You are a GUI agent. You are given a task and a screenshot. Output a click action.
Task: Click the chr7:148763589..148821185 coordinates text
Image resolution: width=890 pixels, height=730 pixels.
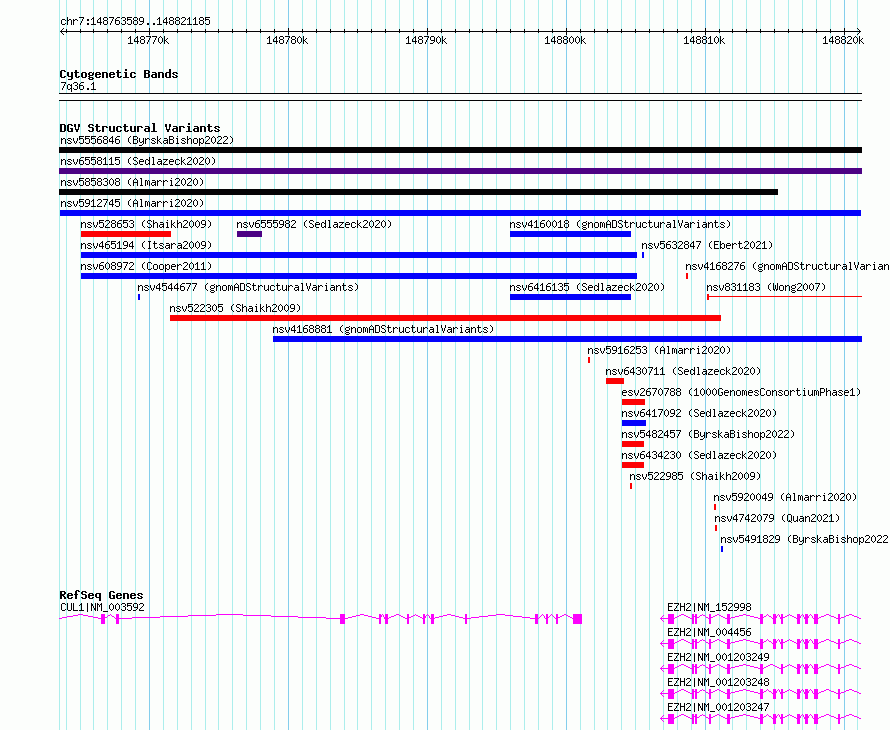click(135, 22)
